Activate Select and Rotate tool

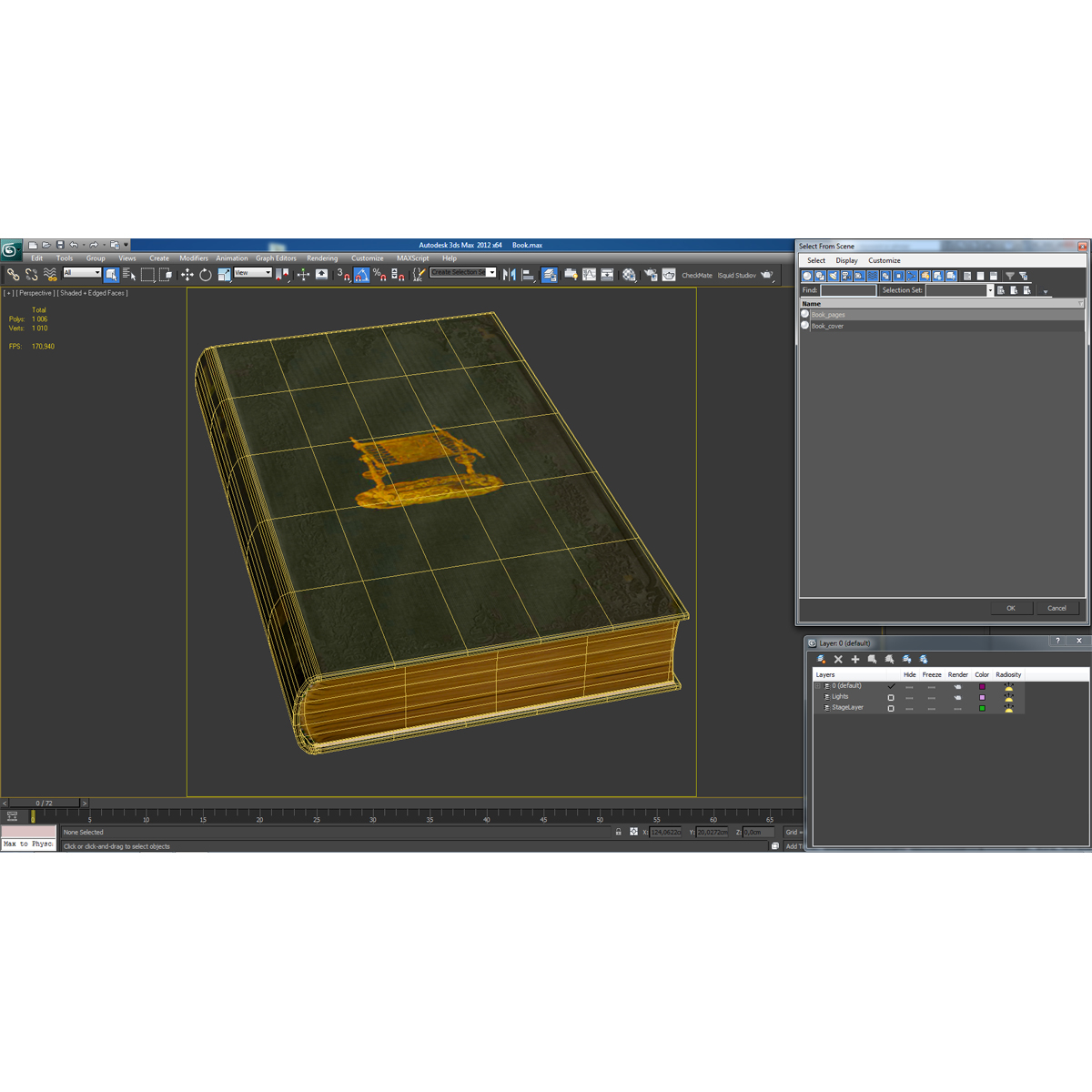tap(206, 274)
